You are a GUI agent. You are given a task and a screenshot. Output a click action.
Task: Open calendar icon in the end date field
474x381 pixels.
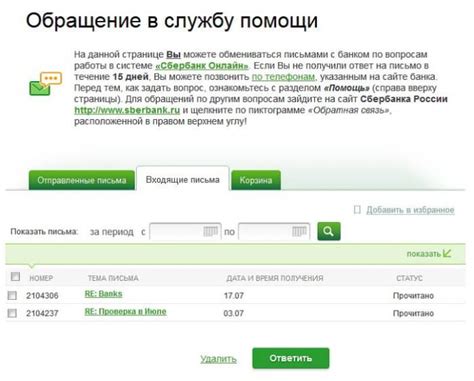pyautogui.click(x=299, y=231)
